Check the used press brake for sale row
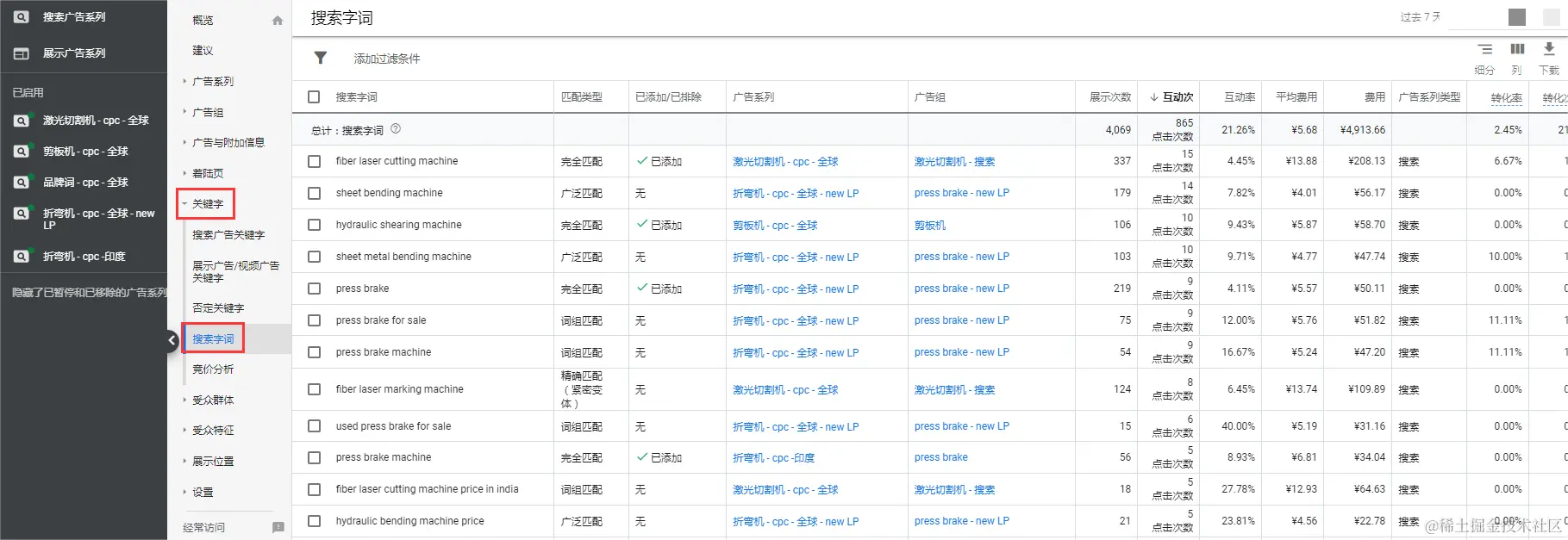Screen dimensions: 1568x540 314,426
